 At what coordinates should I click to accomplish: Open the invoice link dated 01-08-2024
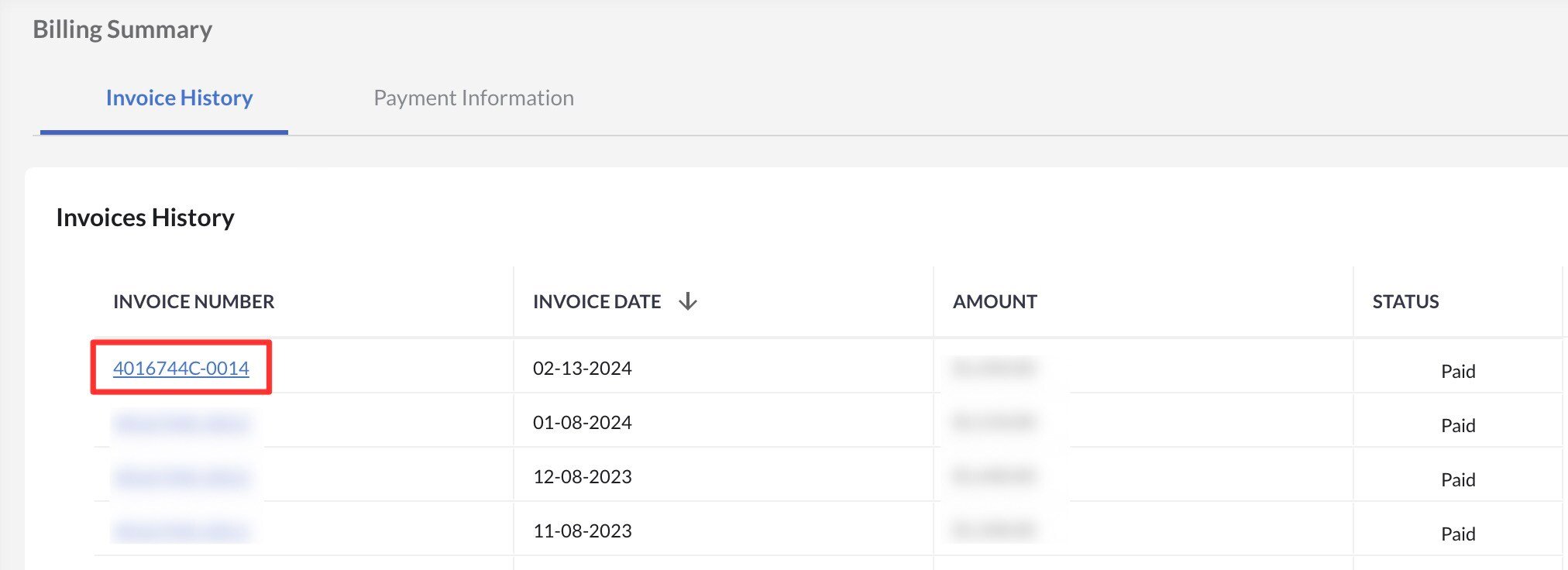(181, 423)
